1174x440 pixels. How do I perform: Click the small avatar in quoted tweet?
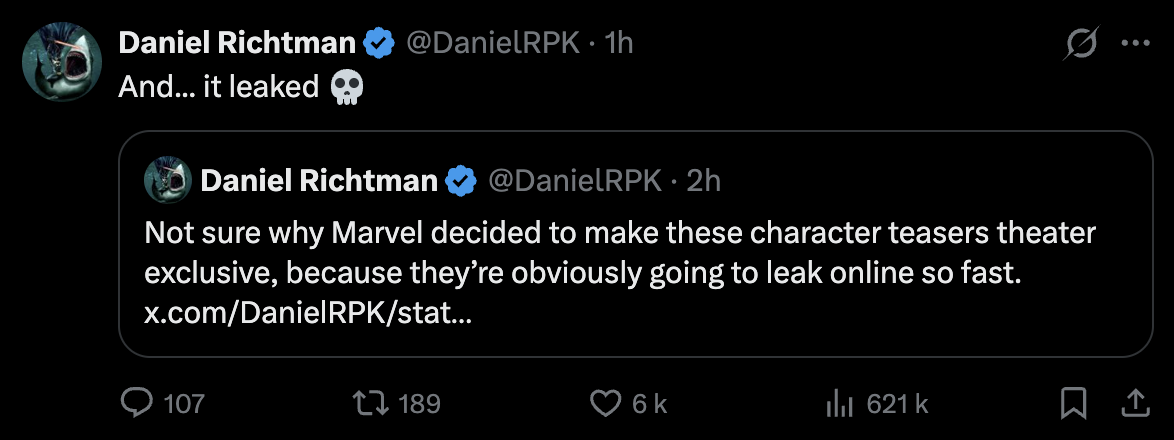point(168,180)
